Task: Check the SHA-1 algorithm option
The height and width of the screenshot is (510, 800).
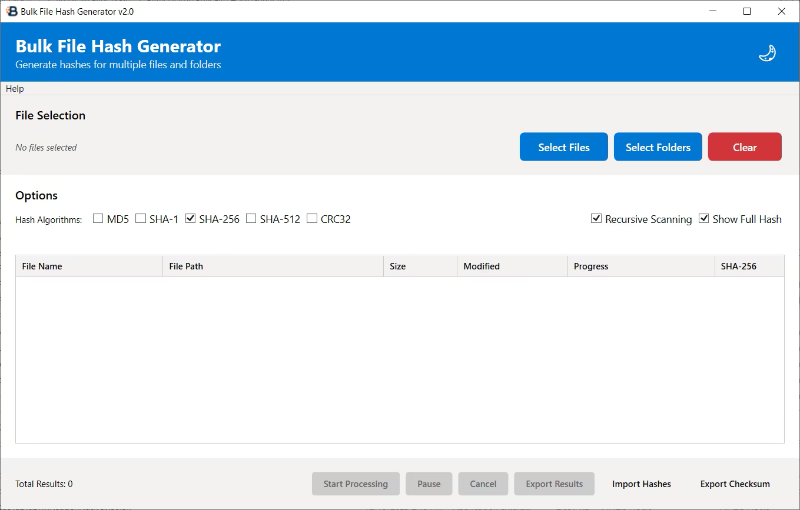Action: (141, 219)
